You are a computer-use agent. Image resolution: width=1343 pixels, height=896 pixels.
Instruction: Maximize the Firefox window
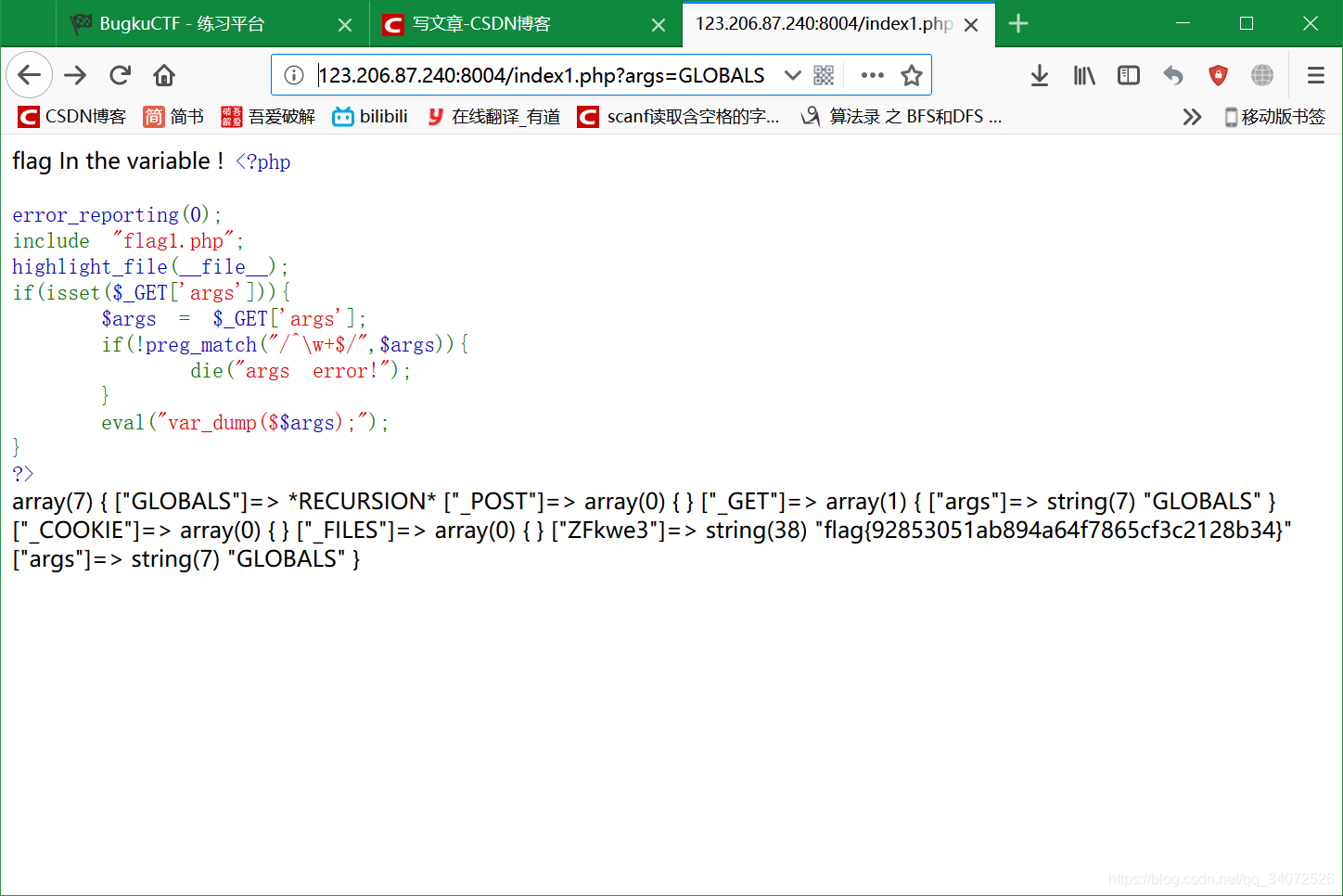pyautogui.click(x=1247, y=23)
